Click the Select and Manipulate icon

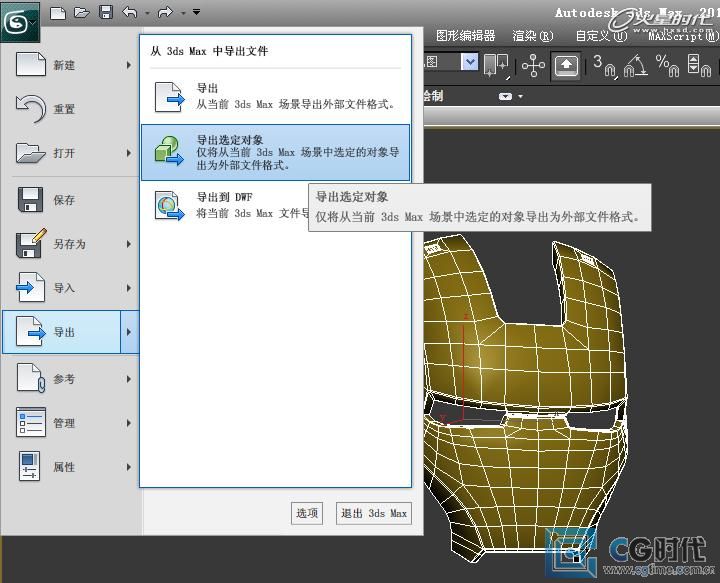[533, 66]
